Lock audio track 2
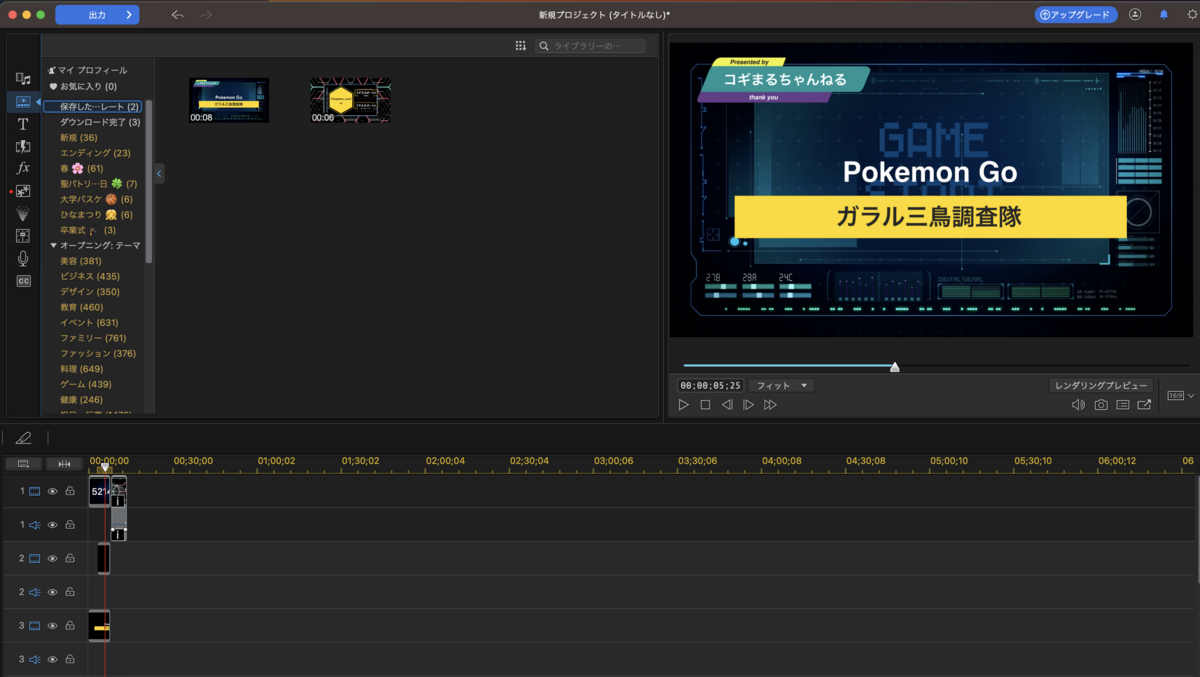Screen dimensions: 1200x677 click(x=70, y=592)
